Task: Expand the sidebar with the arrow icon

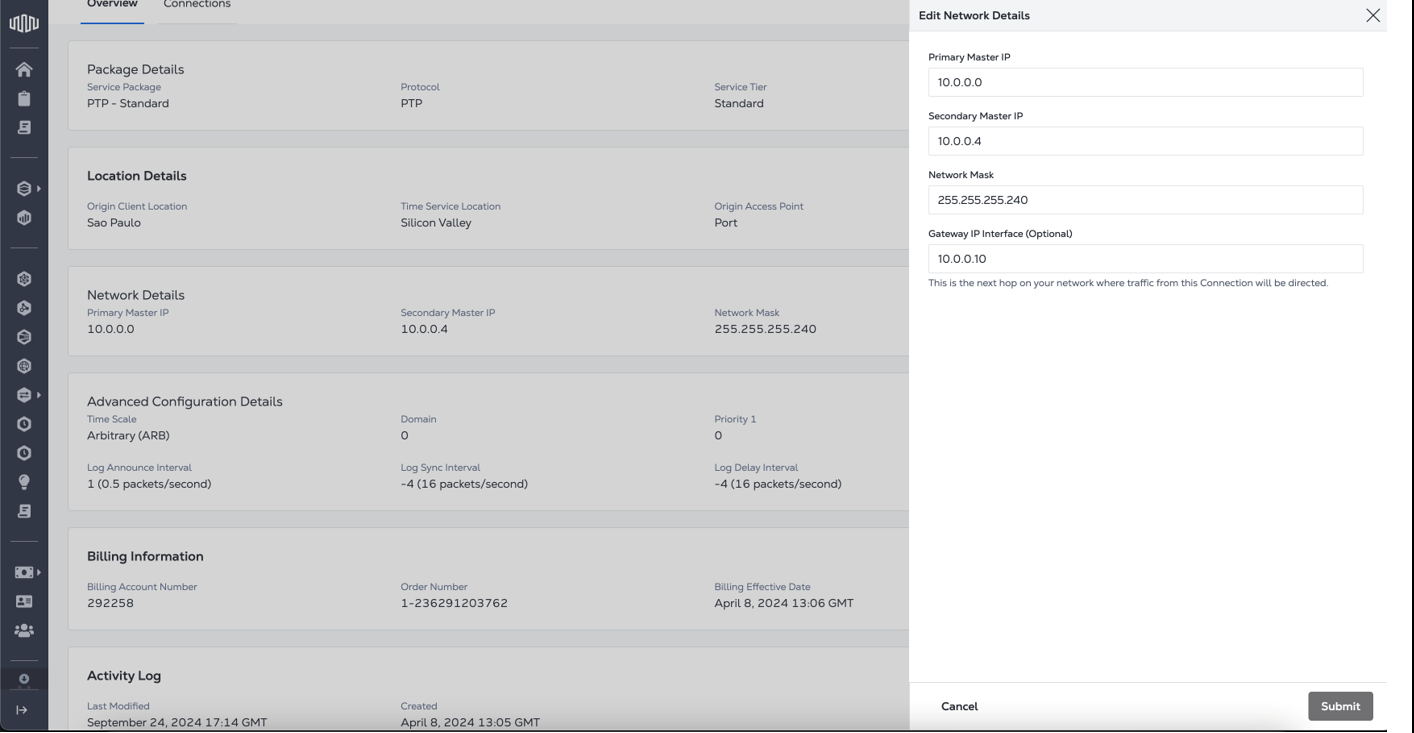Action: 22,710
